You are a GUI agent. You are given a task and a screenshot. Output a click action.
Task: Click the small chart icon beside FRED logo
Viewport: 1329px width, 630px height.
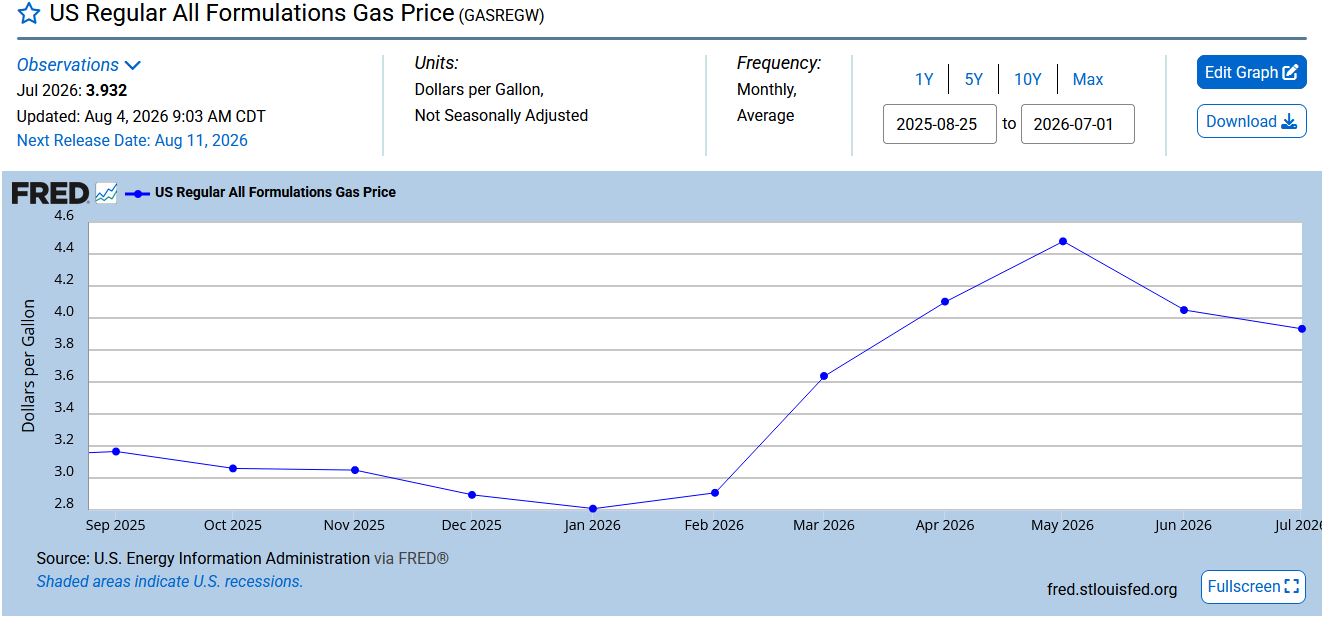pos(106,193)
